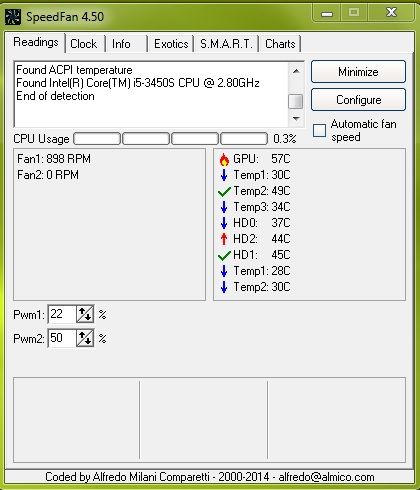Open the Charts tab
420x490 pixels.
click(x=280, y=44)
